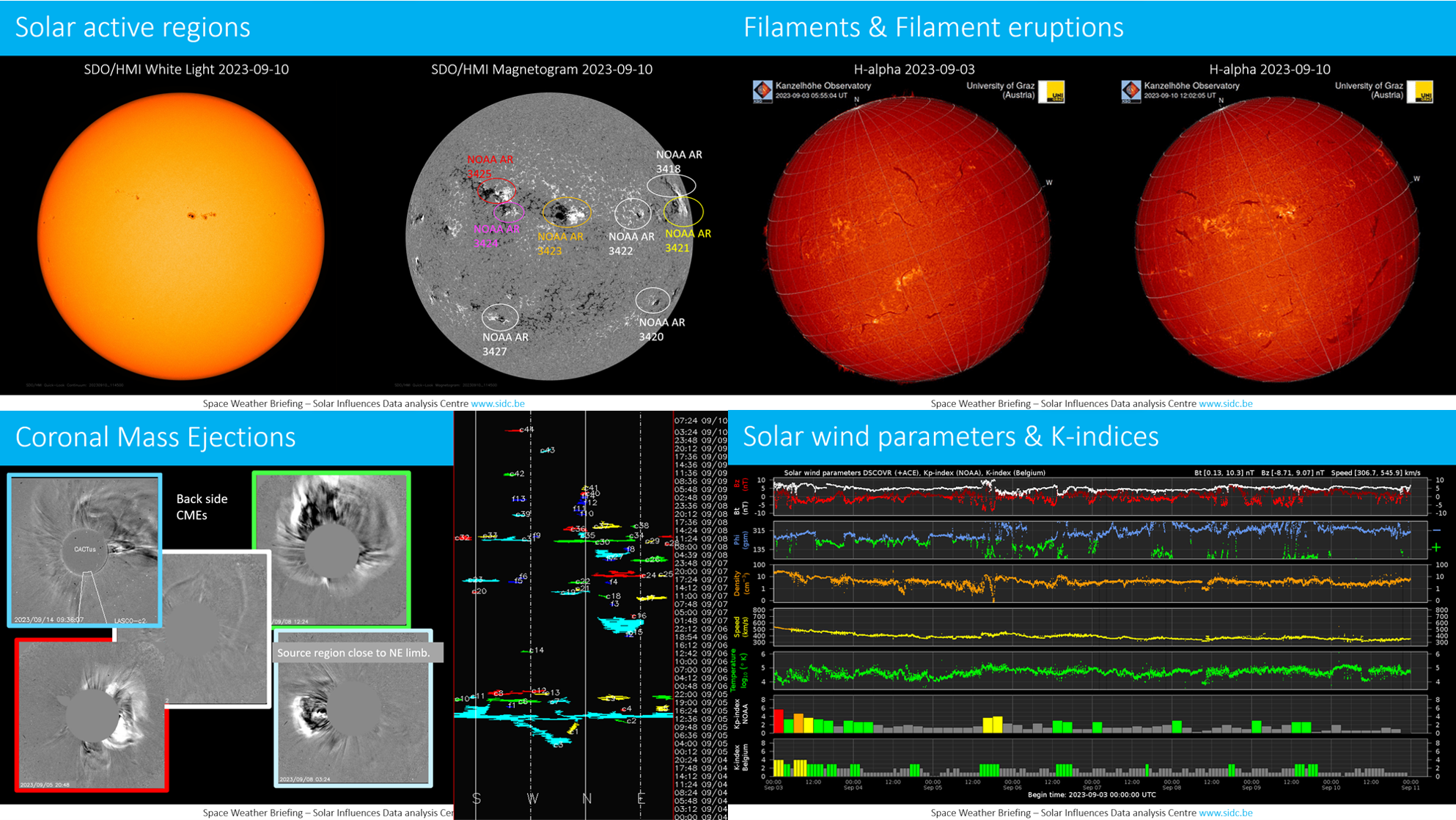1456x820 pixels.
Task: Click the University of Graz yellow logo on 2023-09-10 image
Action: (1421, 92)
